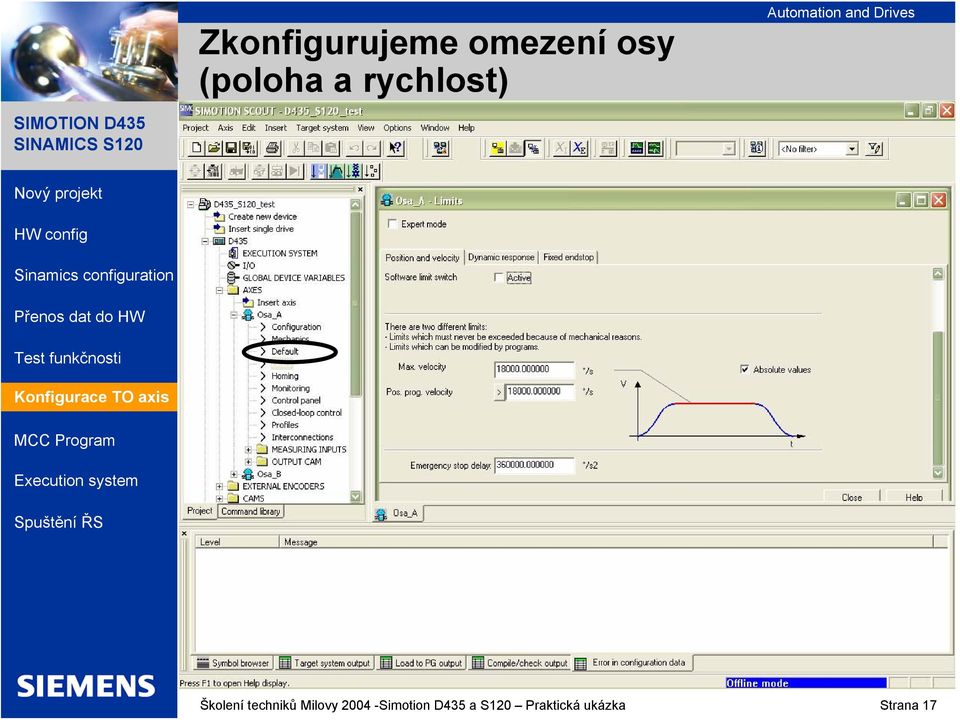Enable the Expert mode checkbox
The image size is (960, 720).
pyautogui.click(x=392, y=224)
